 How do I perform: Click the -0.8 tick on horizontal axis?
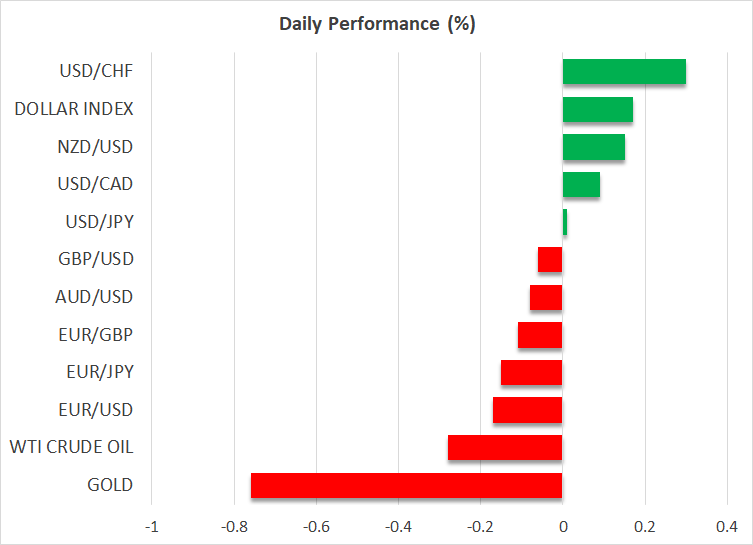coord(234,527)
